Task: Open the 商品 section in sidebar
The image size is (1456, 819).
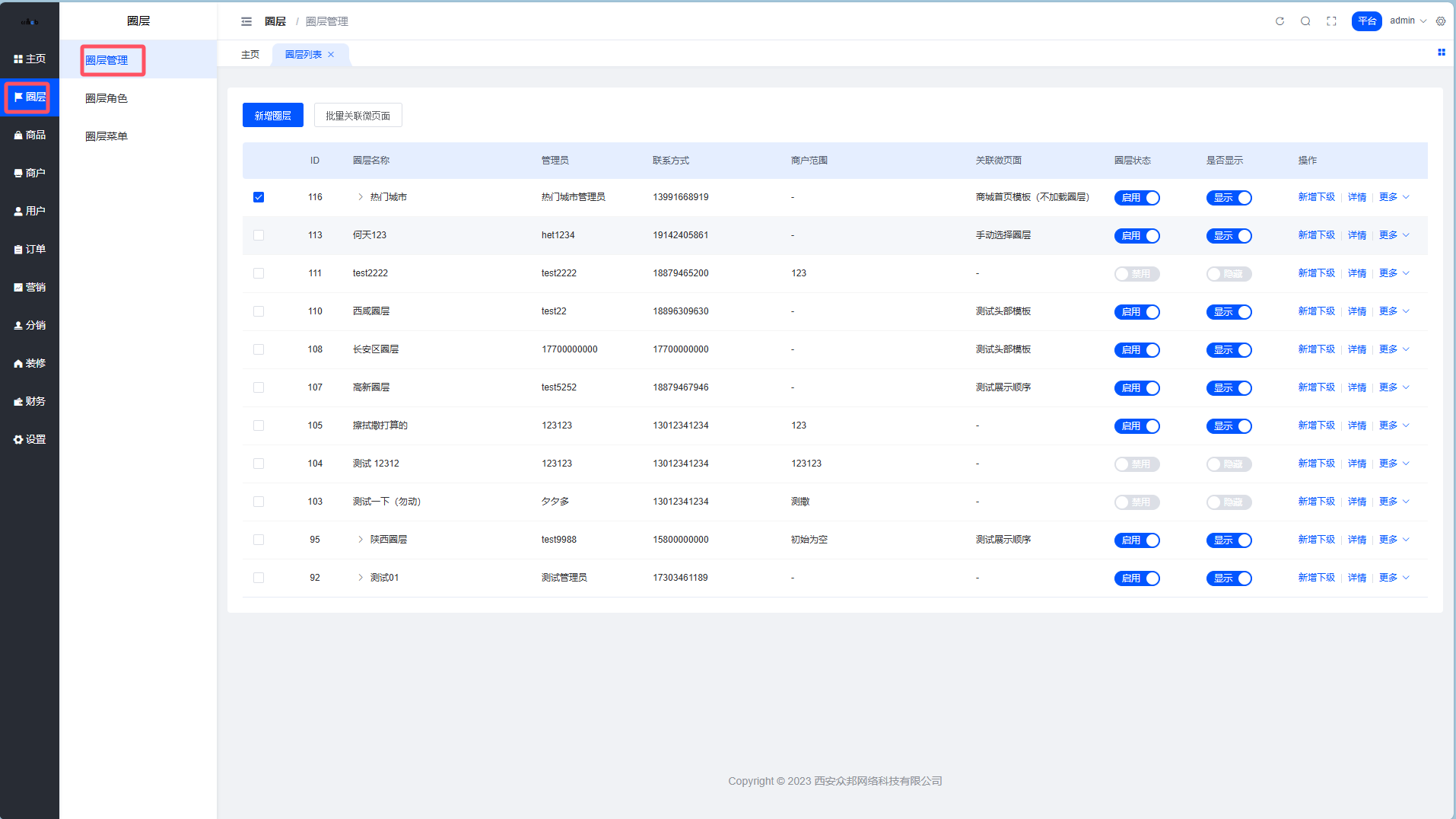Action: click(30, 135)
